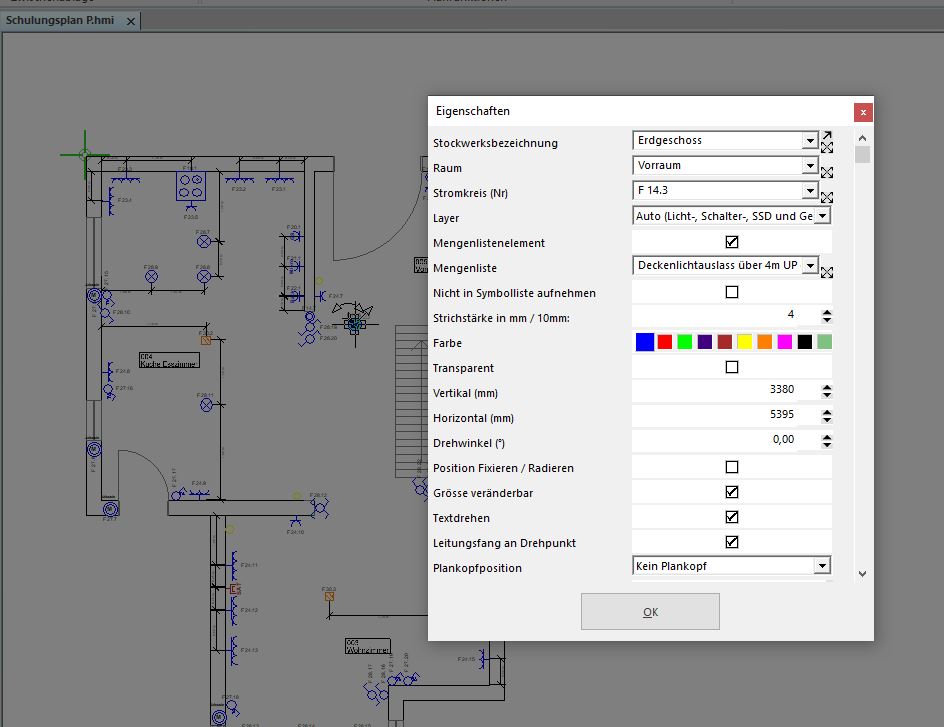
Task: Switch to the Schulungsplan P.hmi tab
Action: click(x=59, y=21)
